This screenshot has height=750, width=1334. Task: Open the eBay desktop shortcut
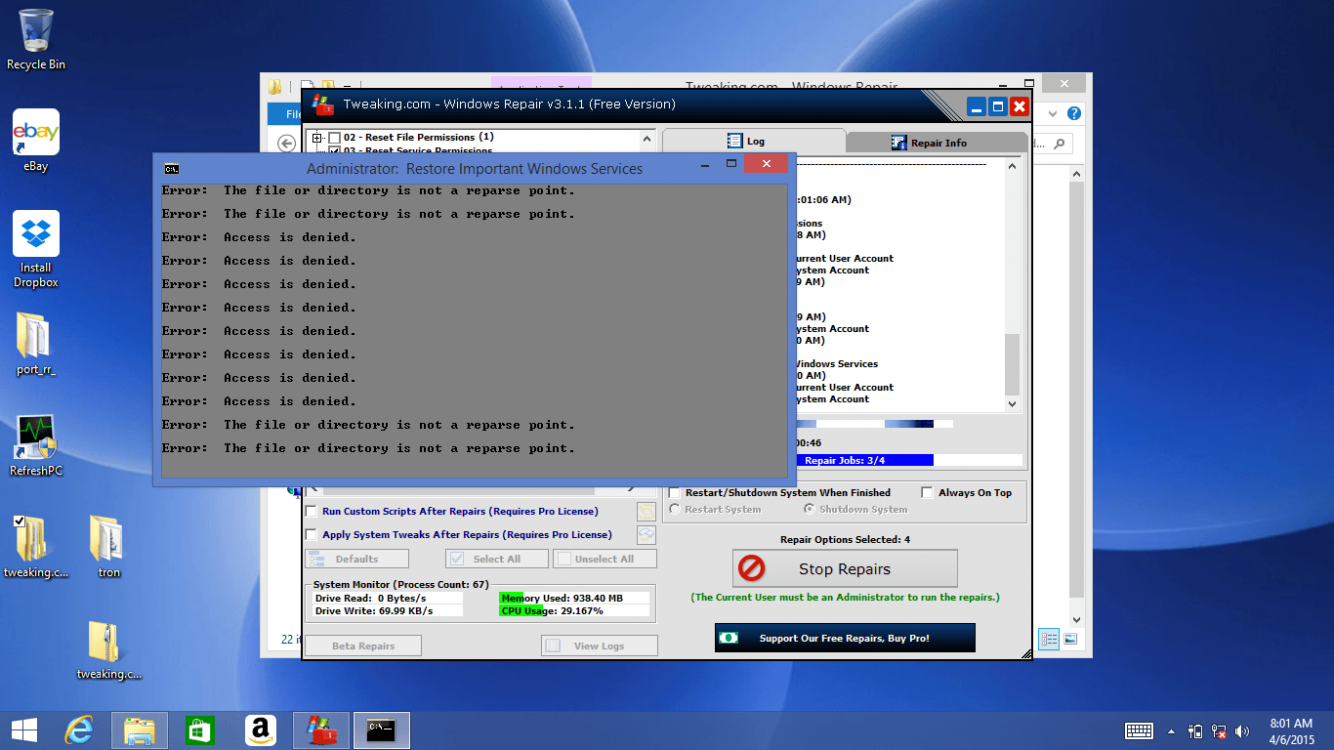36,141
